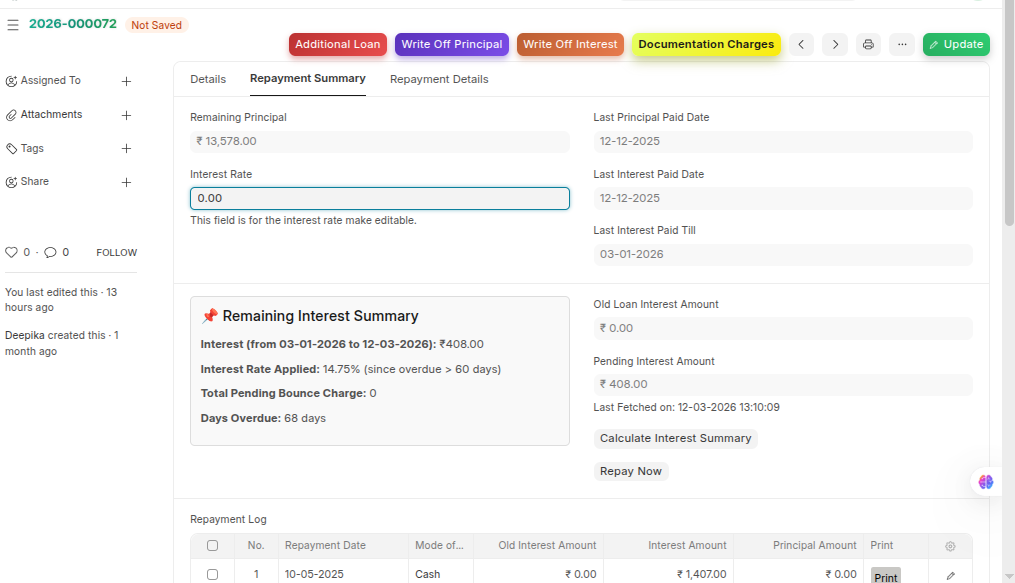Go to next document arrow
The image size is (1015, 583).
(835, 45)
